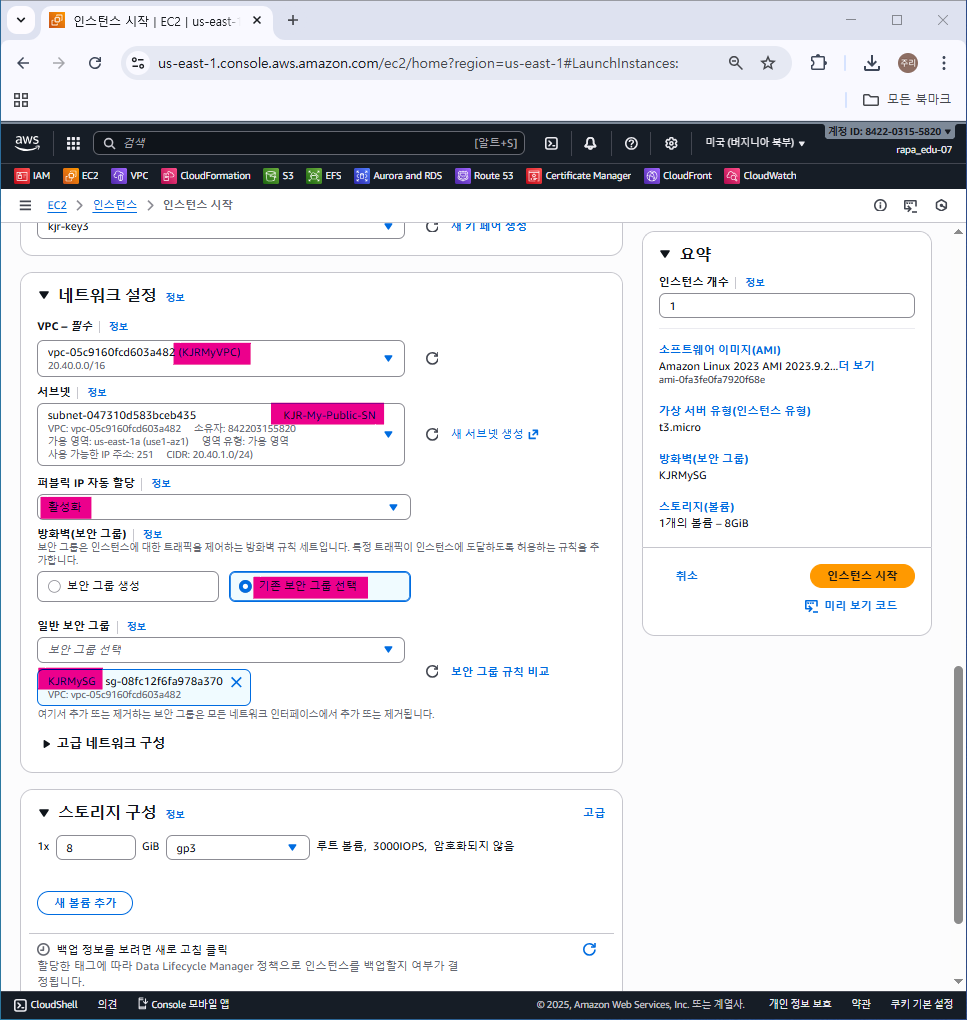
Task: Click '취소' to cancel launch
Action: (687, 576)
